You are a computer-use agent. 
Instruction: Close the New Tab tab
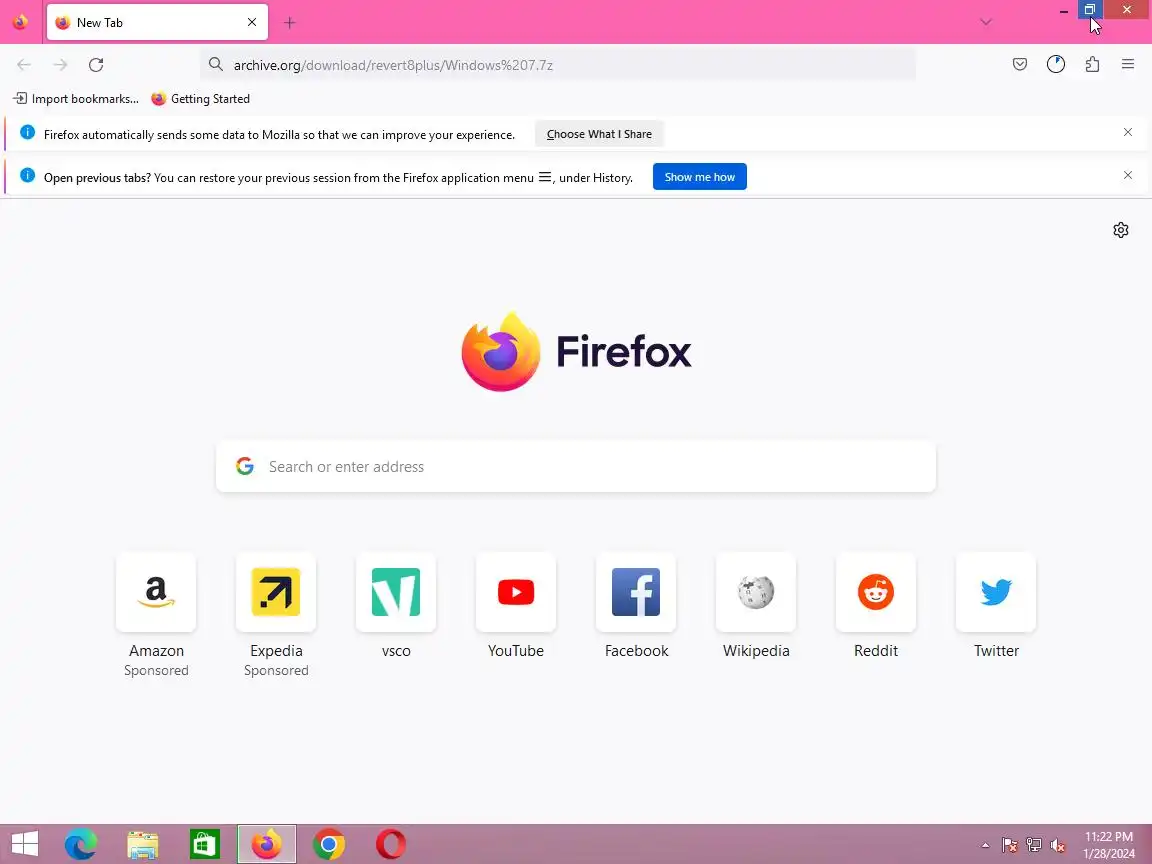click(x=252, y=22)
